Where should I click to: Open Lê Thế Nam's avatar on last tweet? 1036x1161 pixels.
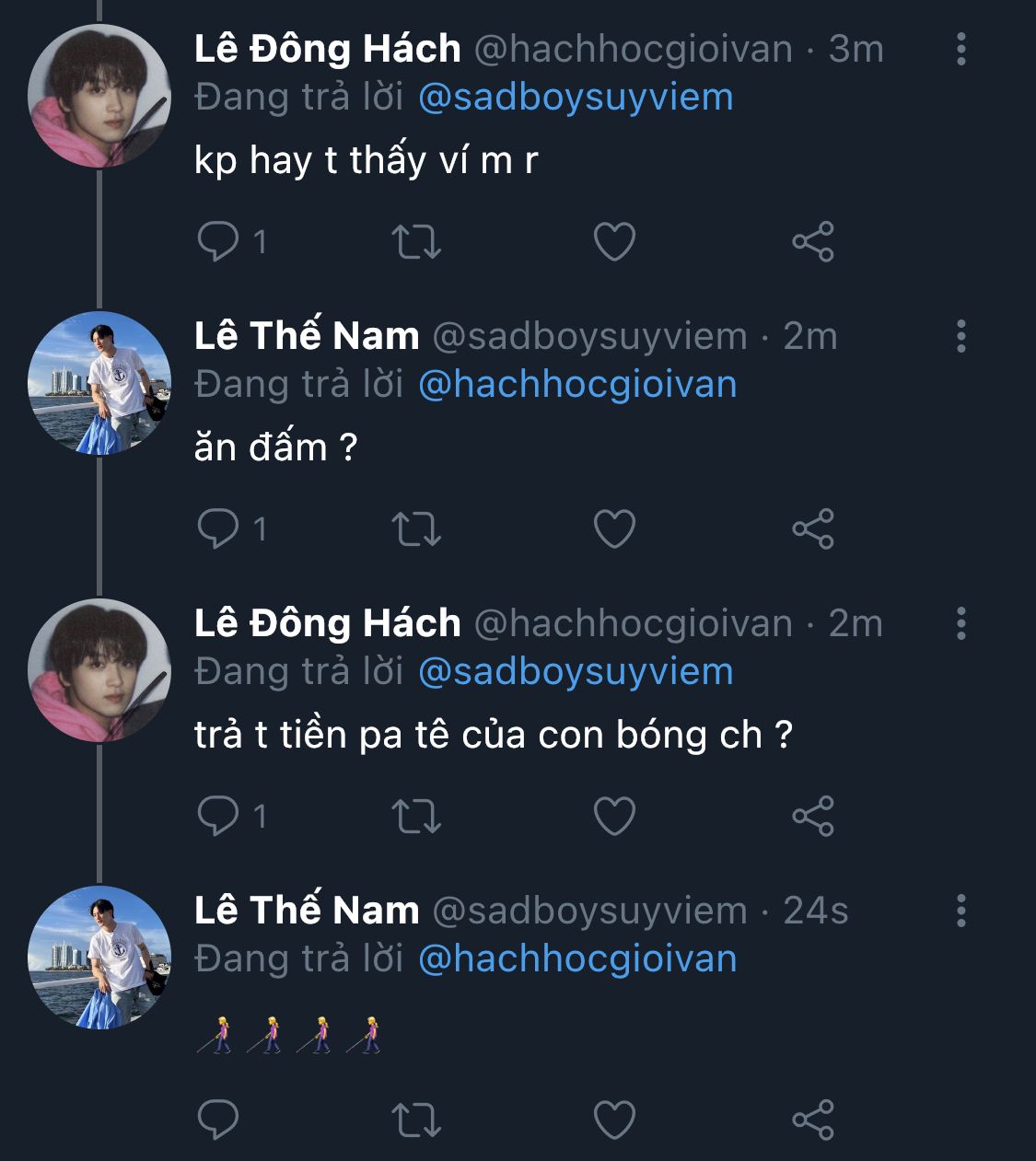point(99,958)
